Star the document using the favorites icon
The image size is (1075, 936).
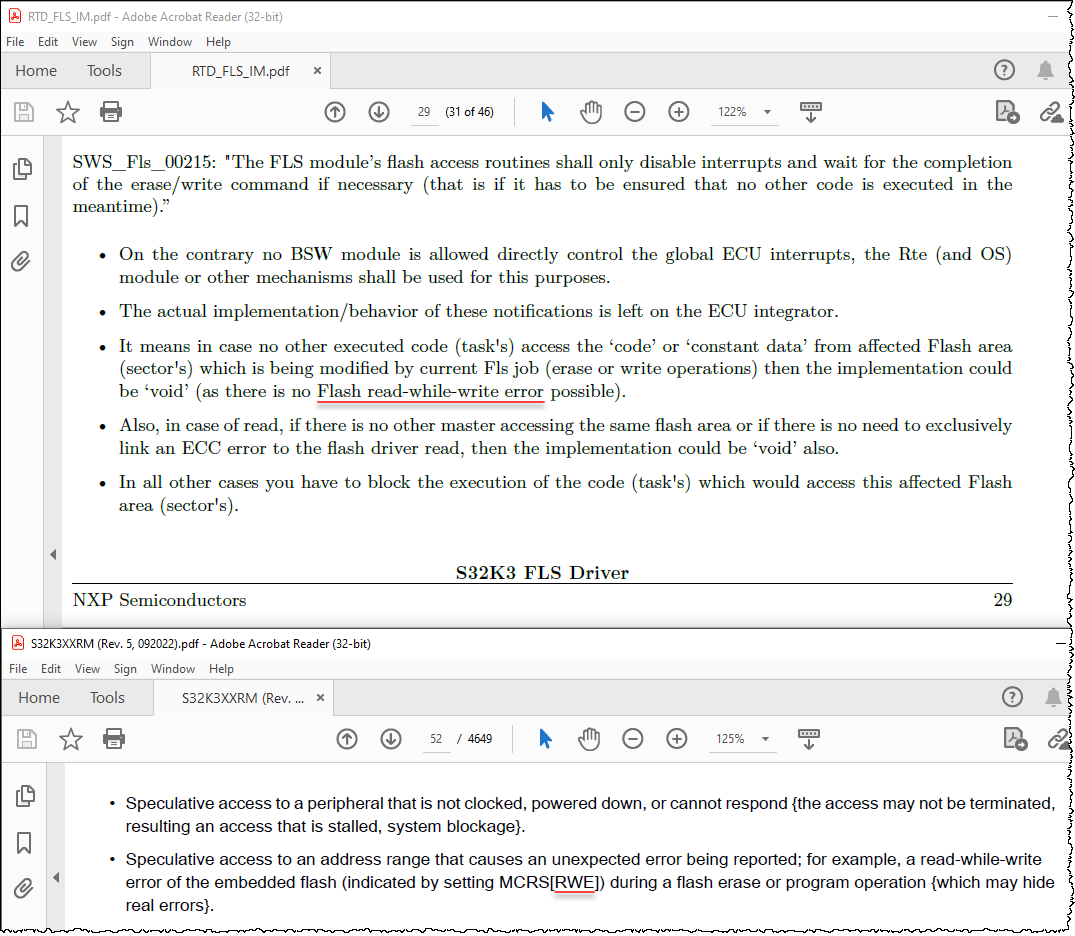tap(67, 112)
